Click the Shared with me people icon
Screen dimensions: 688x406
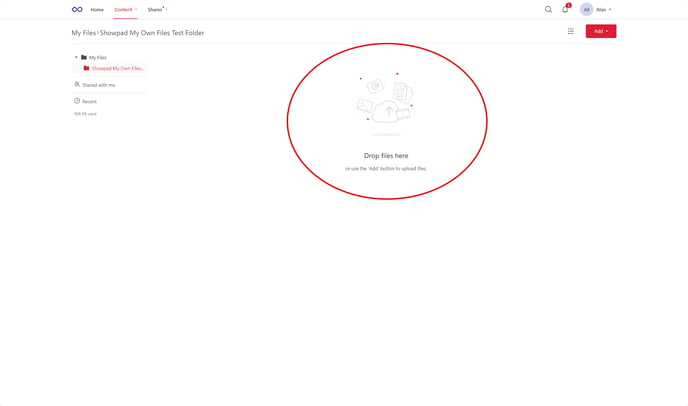77,85
